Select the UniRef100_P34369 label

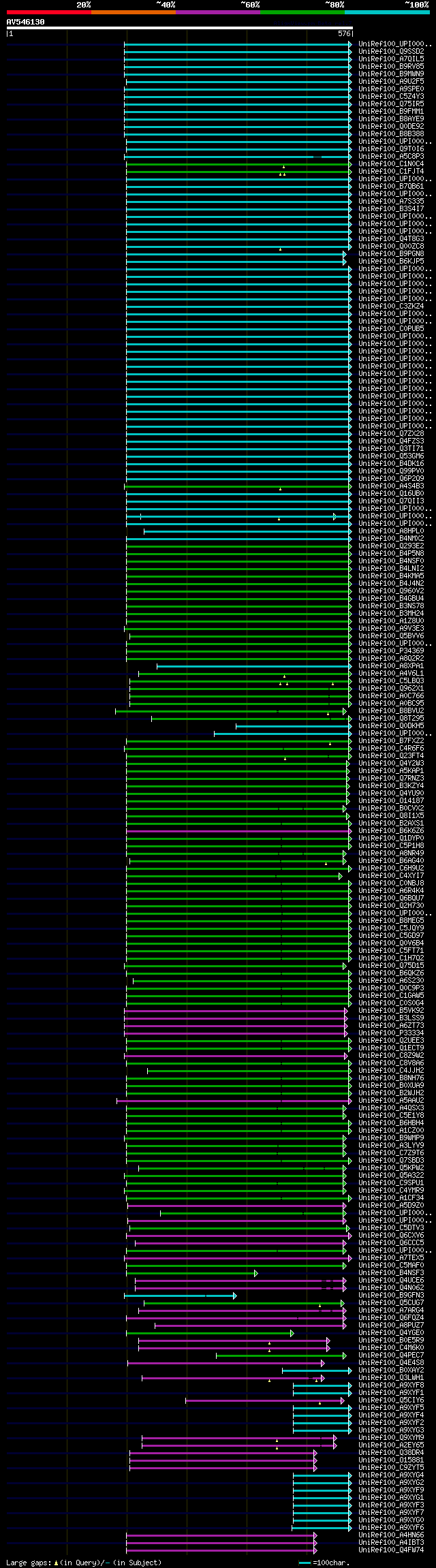(x=391, y=650)
